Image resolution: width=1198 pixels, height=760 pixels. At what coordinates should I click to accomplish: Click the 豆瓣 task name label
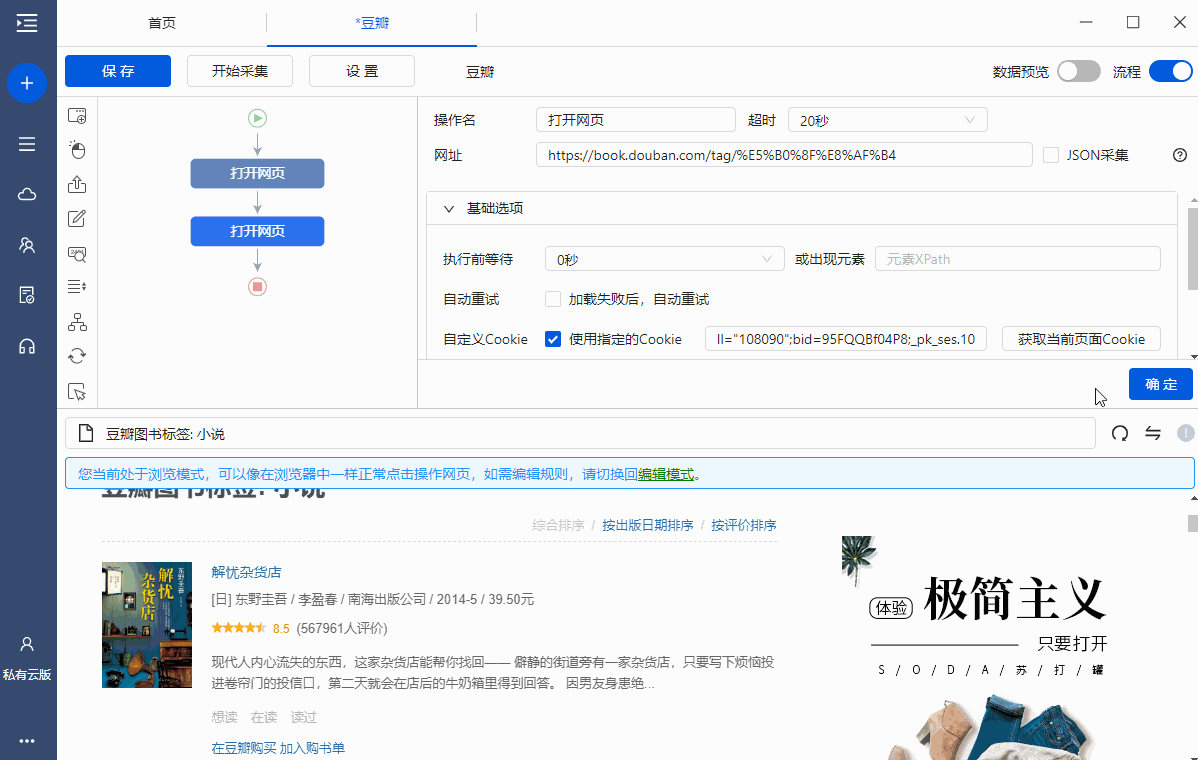(480, 72)
